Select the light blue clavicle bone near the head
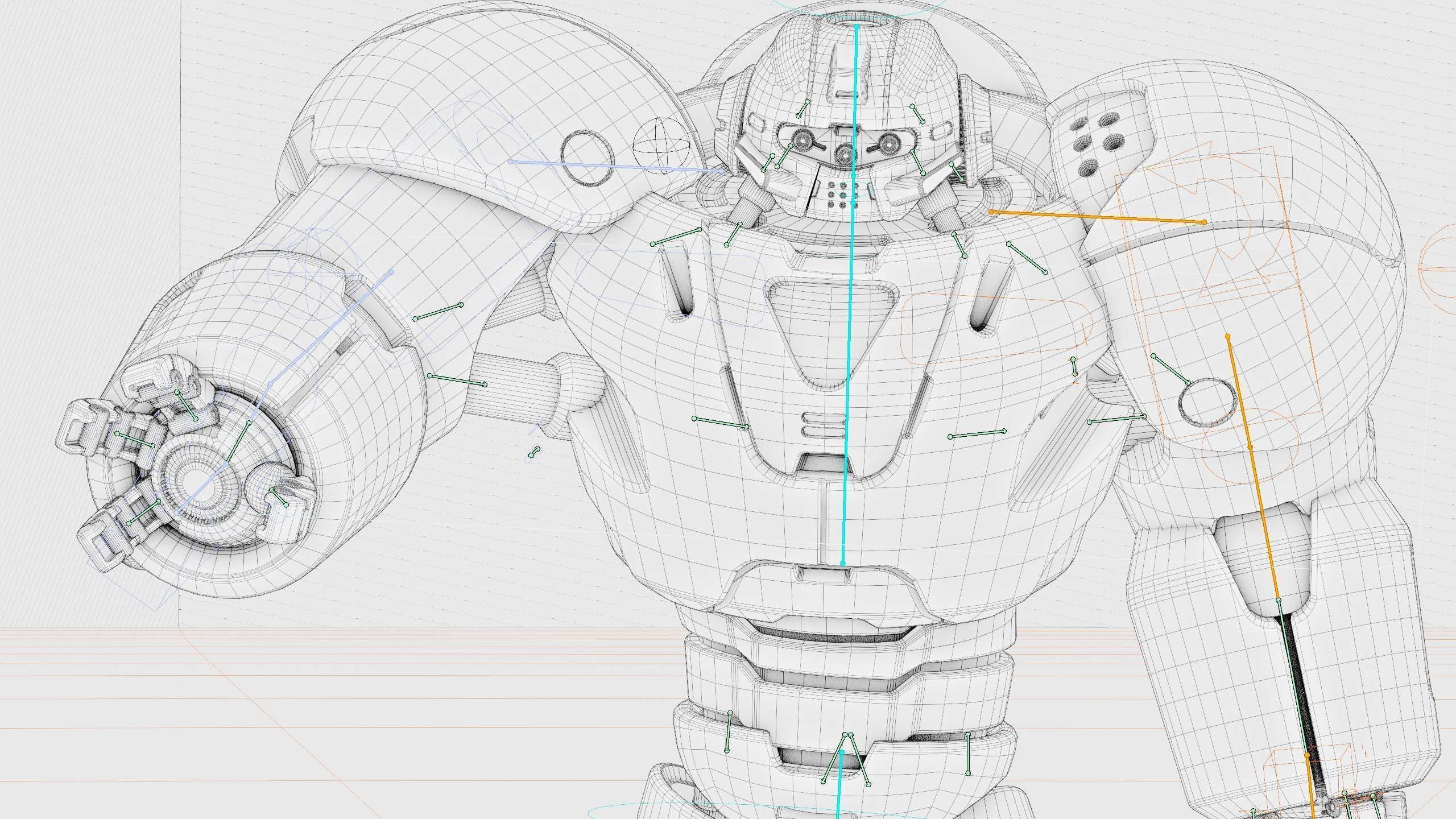The width and height of the screenshot is (1456, 819). [617, 166]
